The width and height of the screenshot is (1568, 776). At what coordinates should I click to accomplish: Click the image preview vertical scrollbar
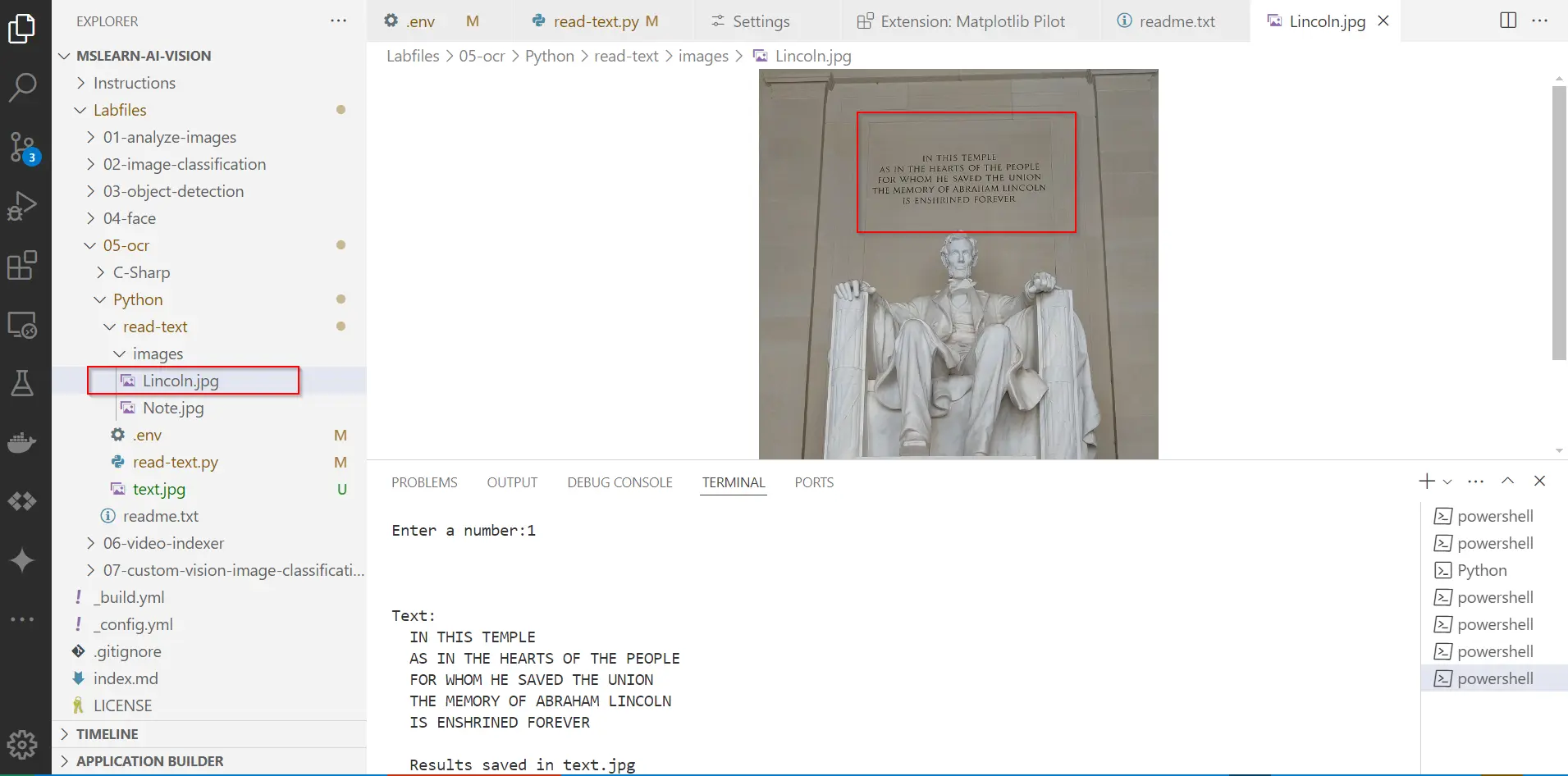(x=1559, y=221)
